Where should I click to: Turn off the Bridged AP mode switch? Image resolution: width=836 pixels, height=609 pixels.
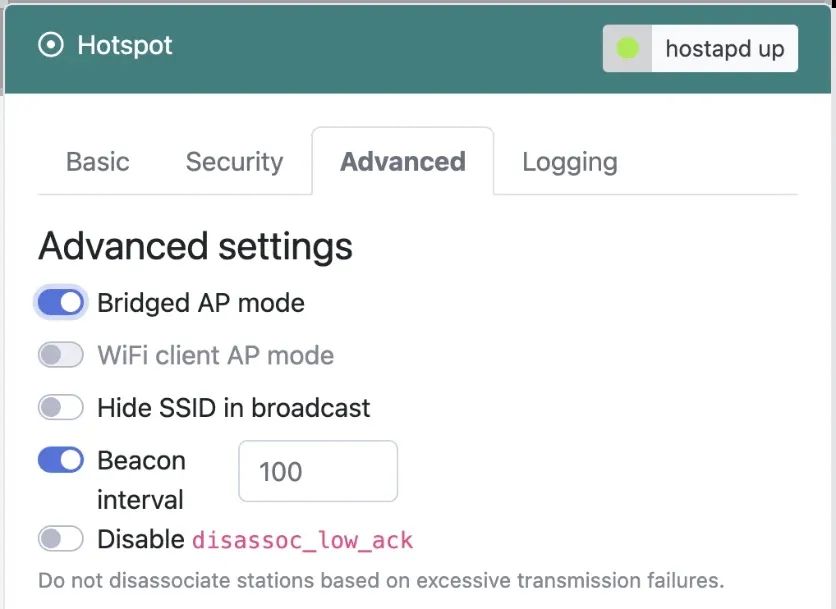pyautogui.click(x=61, y=302)
